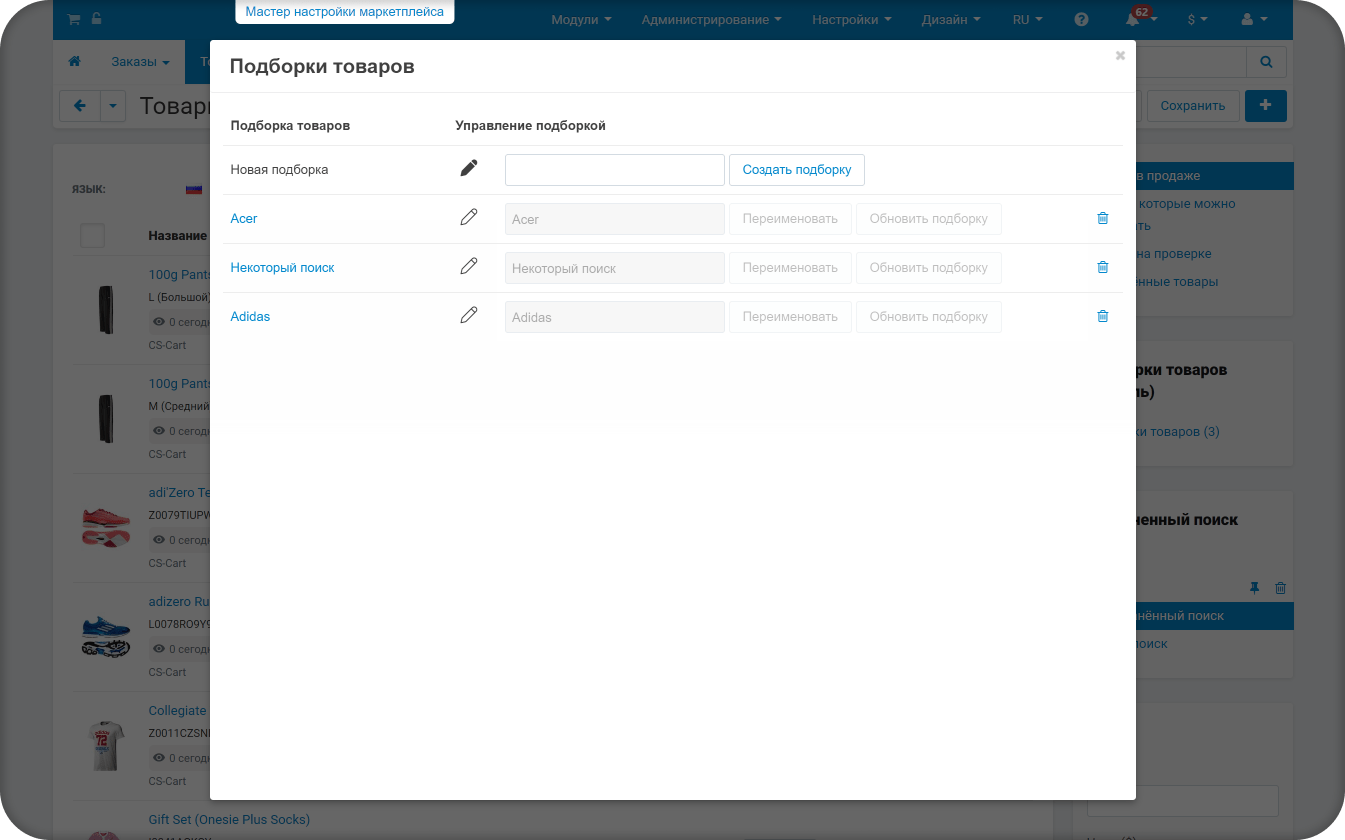The width and height of the screenshot is (1345, 840).
Task: Click the Некоторый поиск name input field
Action: 615,268
